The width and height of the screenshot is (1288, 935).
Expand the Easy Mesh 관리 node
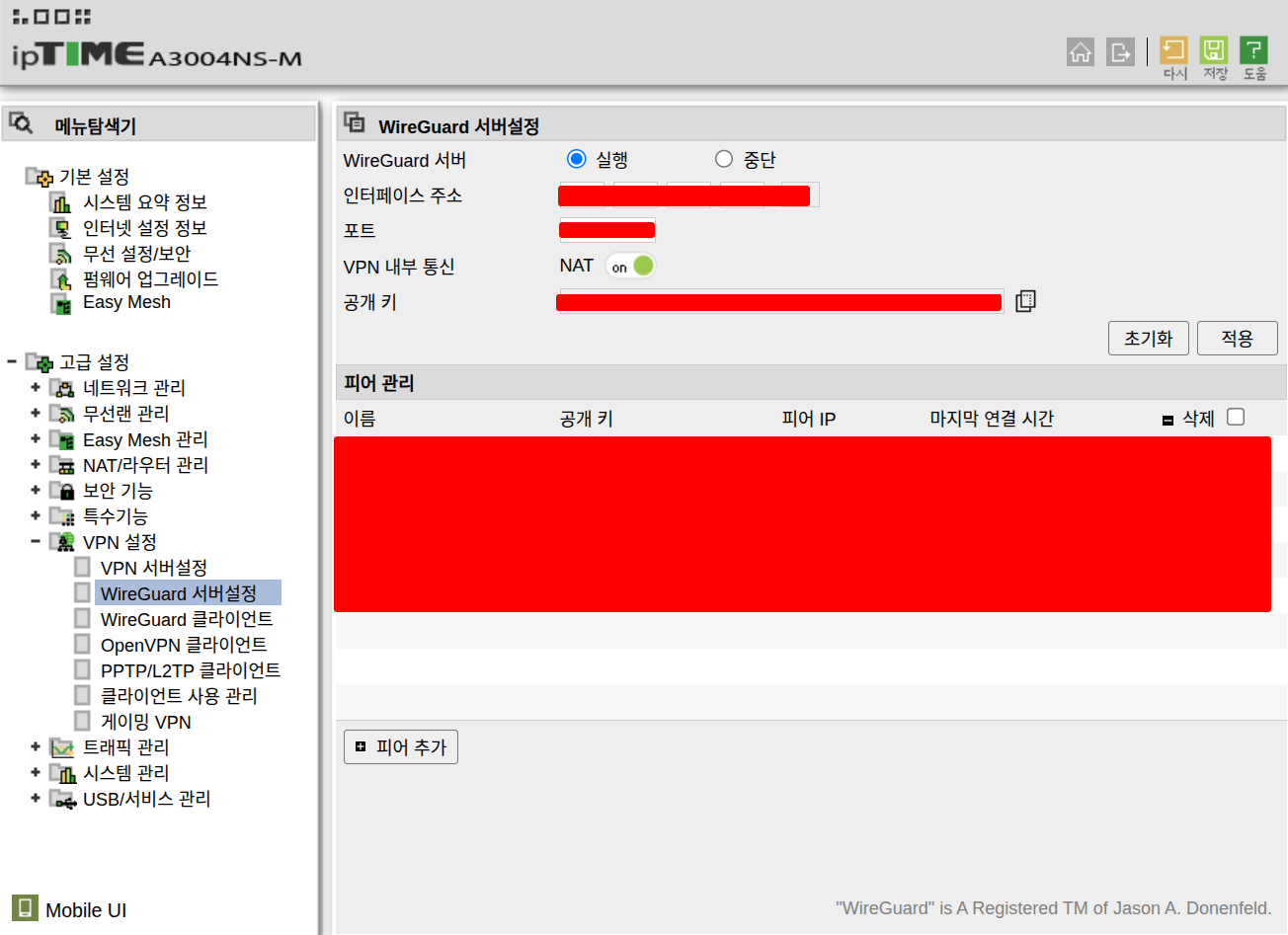pos(36,438)
